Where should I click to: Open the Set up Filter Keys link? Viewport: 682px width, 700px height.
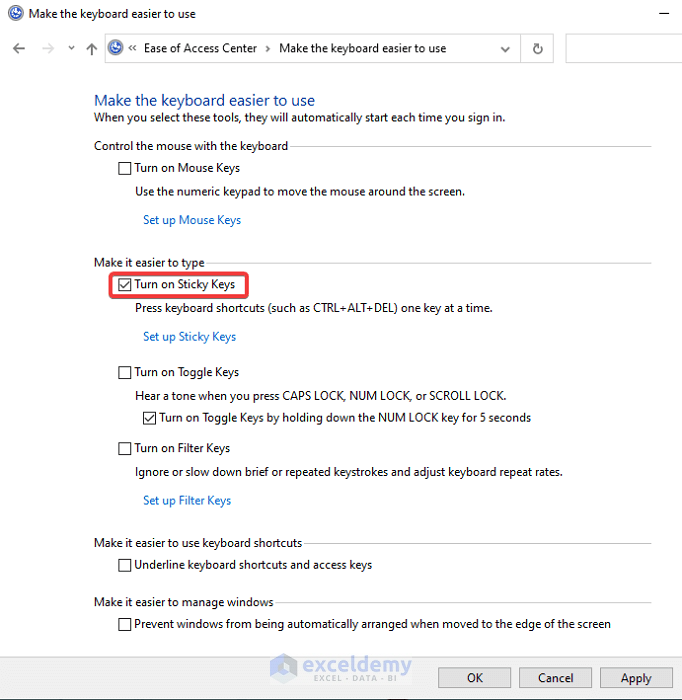(187, 501)
